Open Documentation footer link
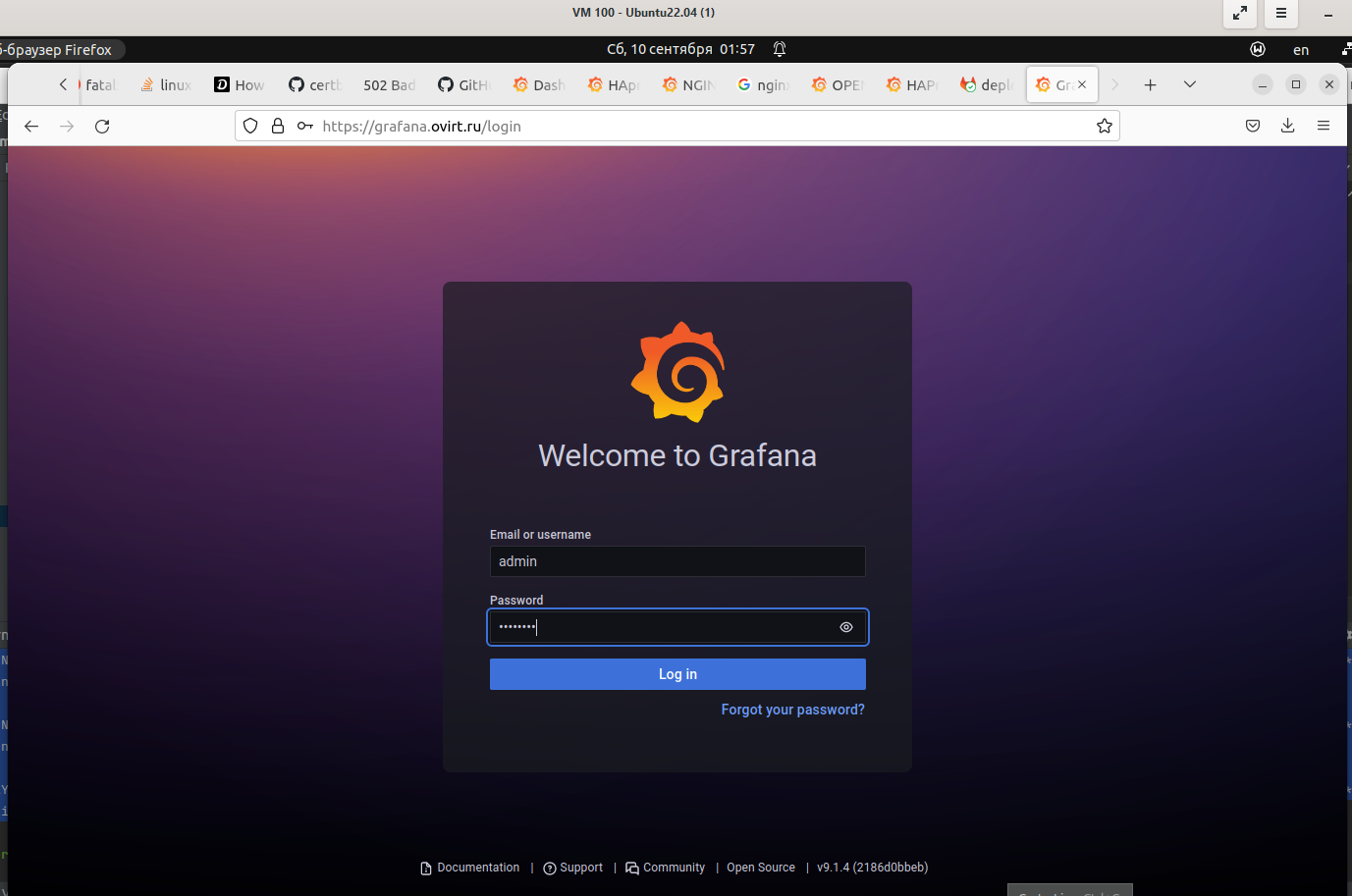The image size is (1352, 896). click(x=470, y=868)
